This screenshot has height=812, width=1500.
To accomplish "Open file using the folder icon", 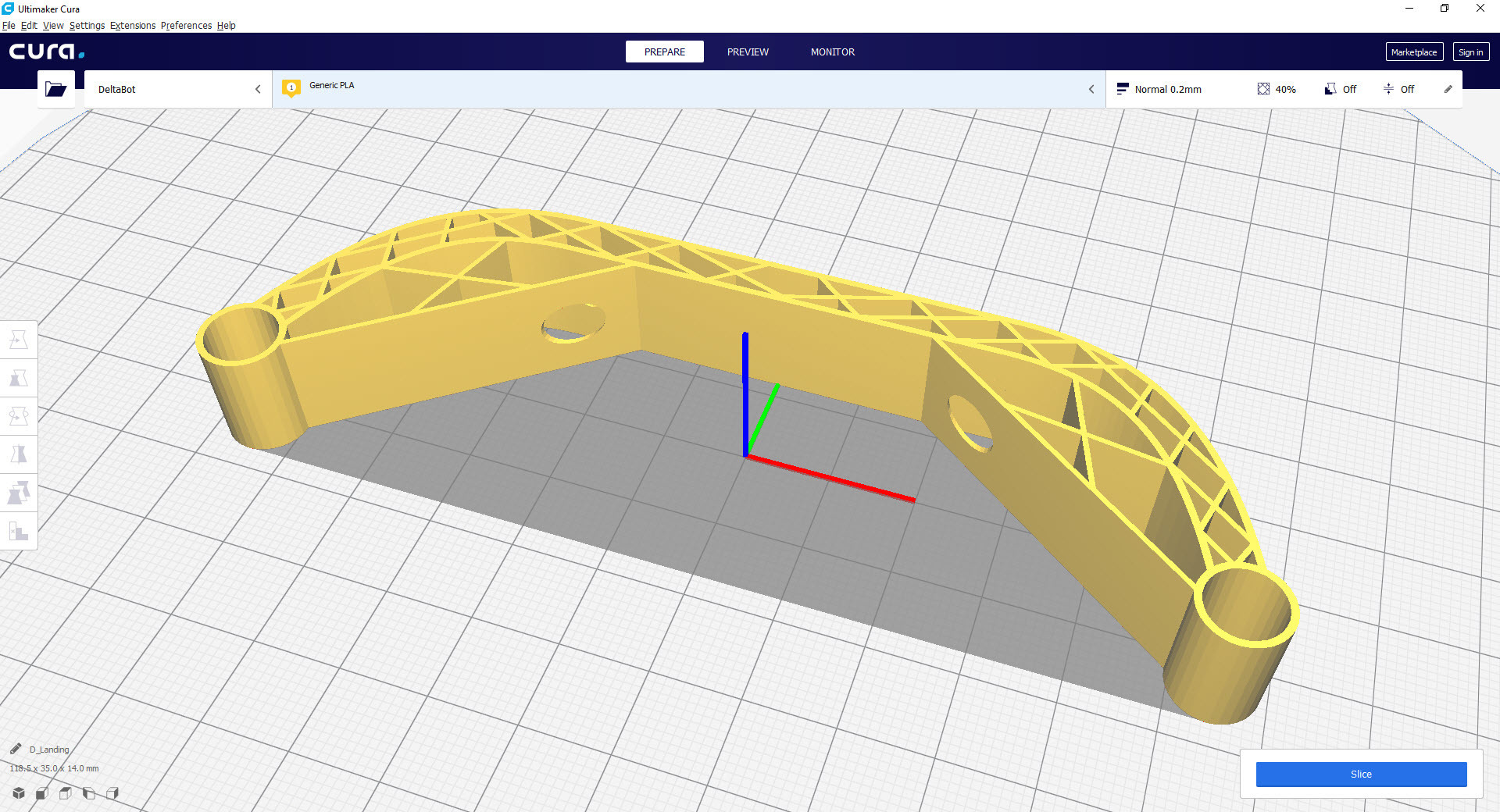I will [x=55, y=89].
